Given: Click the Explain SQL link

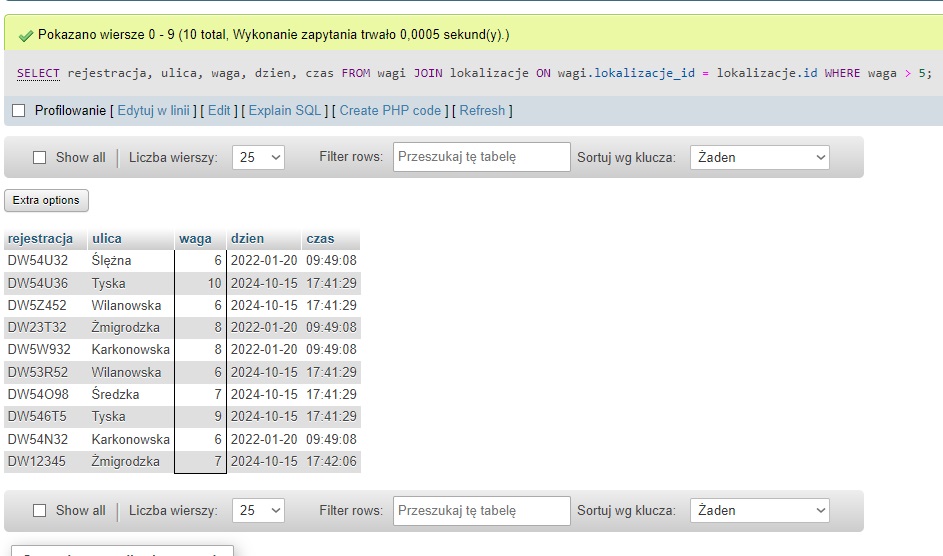Looking at the screenshot, I should [285, 110].
